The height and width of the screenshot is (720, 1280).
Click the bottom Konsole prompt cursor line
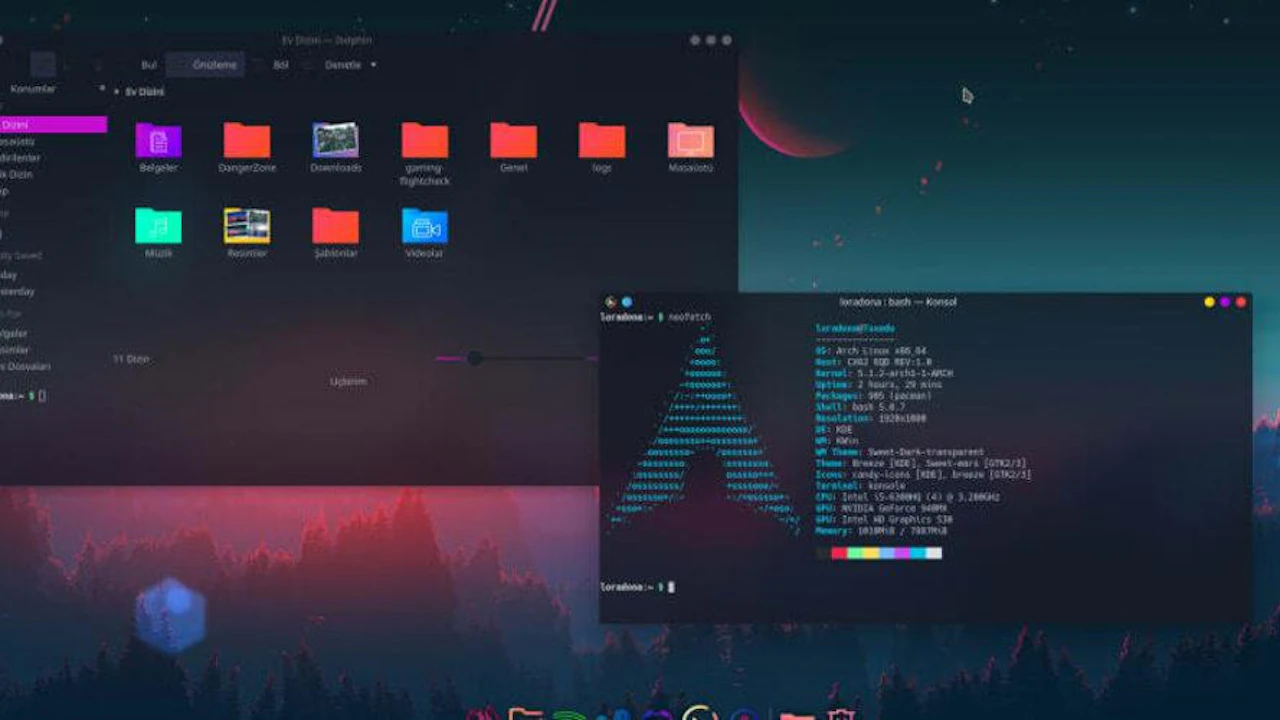point(637,587)
